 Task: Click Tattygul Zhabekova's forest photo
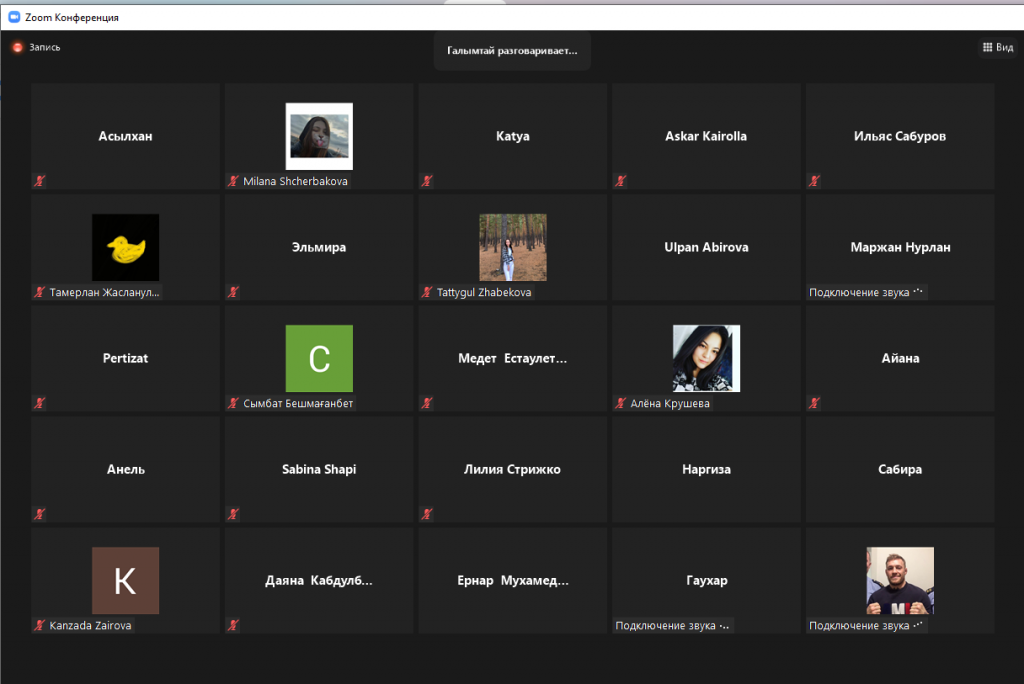coord(512,247)
